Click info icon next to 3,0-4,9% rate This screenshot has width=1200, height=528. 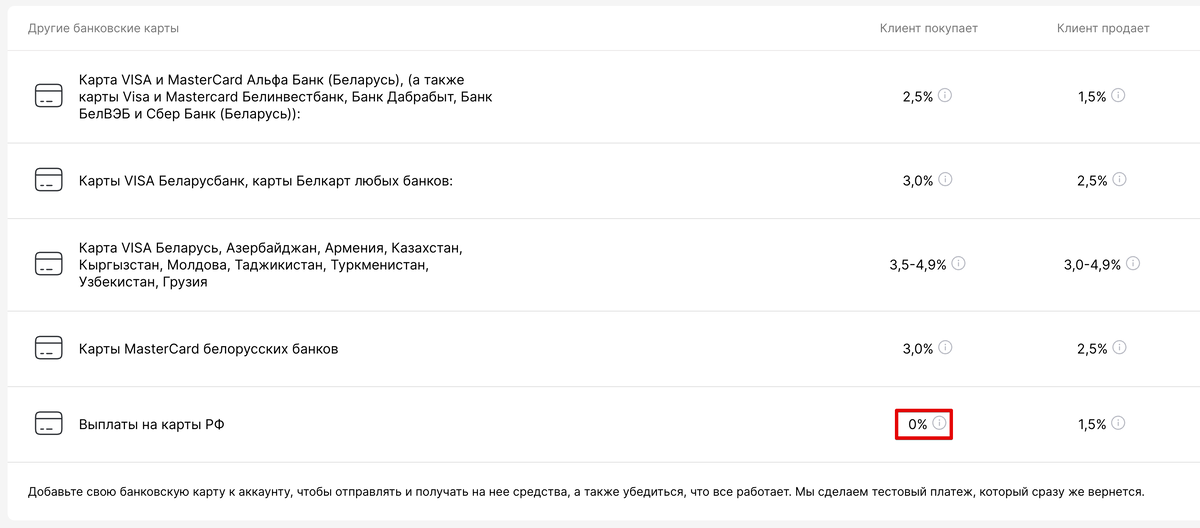coord(1133,264)
